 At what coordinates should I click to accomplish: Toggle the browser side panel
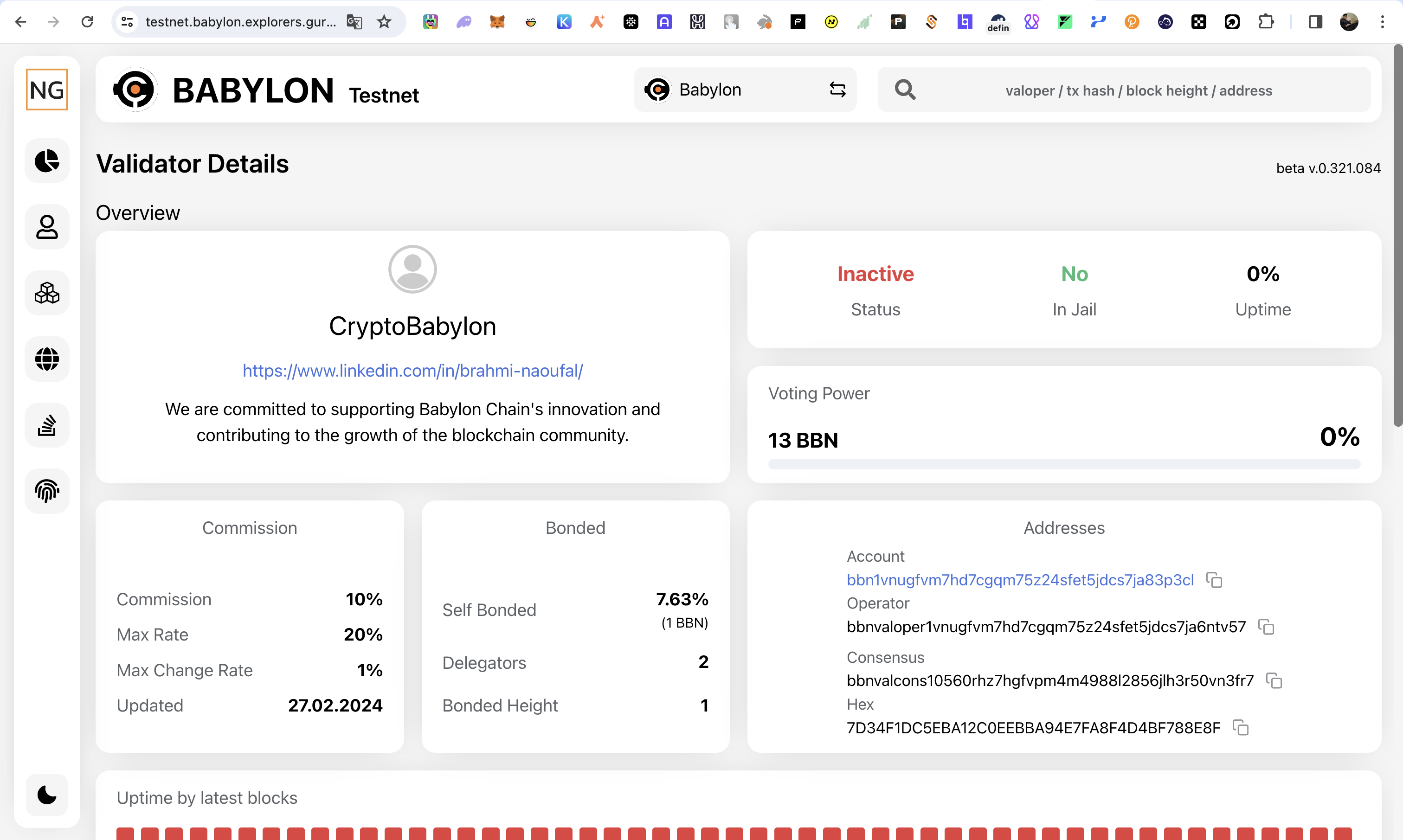tap(1315, 21)
